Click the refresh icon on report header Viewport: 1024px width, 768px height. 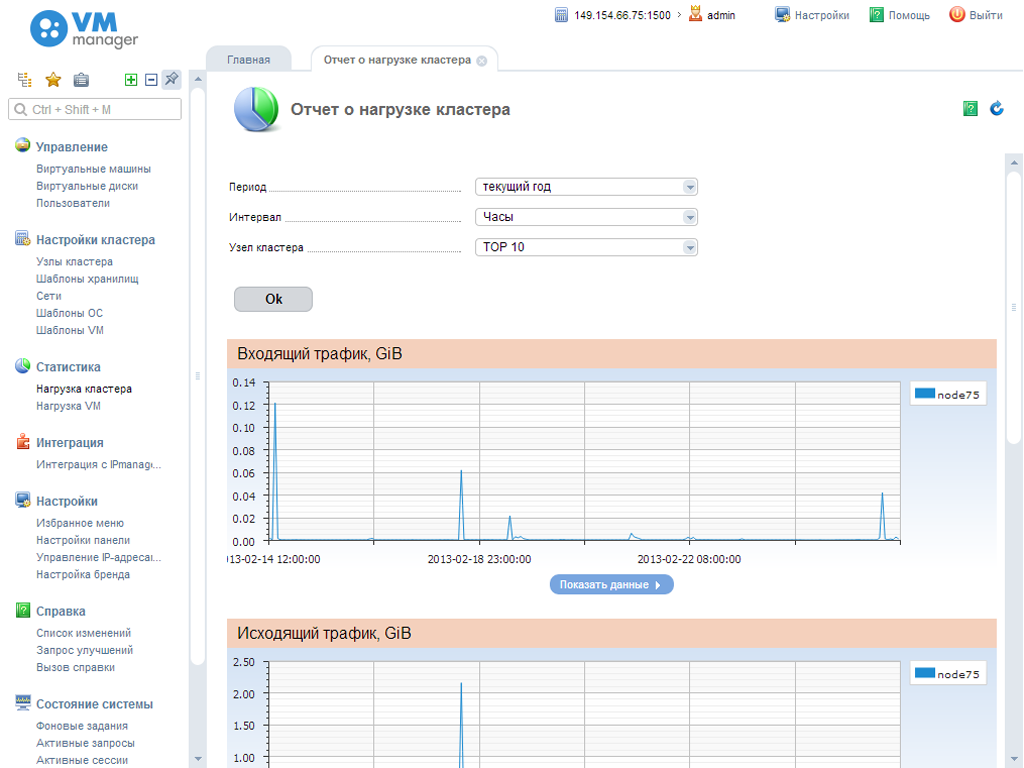click(x=996, y=109)
